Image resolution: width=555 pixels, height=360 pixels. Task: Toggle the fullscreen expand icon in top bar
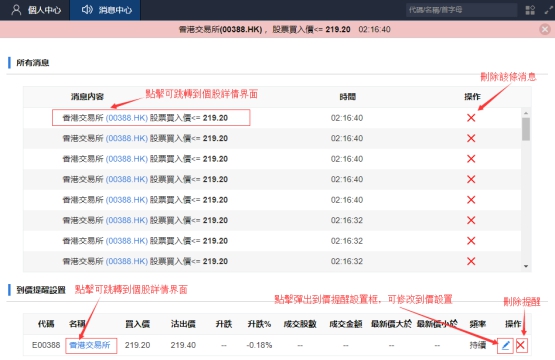point(548,10)
